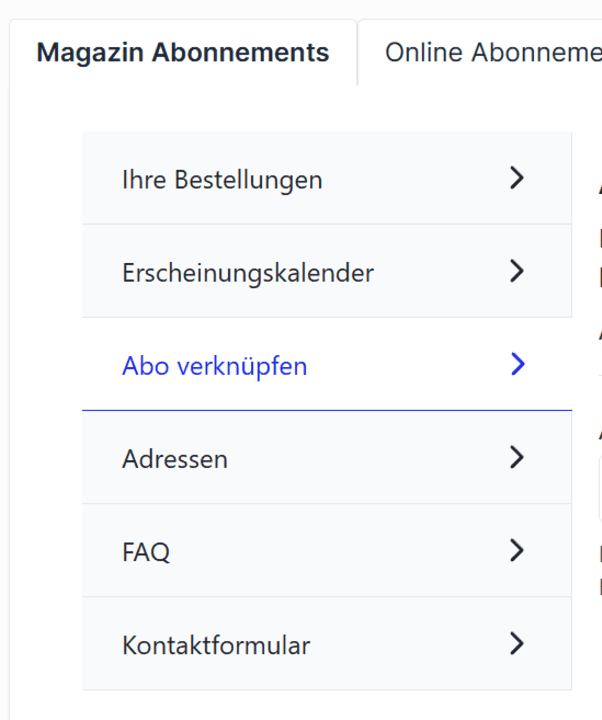
Task: Open the Adressen text link
Action: pos(175,459)
